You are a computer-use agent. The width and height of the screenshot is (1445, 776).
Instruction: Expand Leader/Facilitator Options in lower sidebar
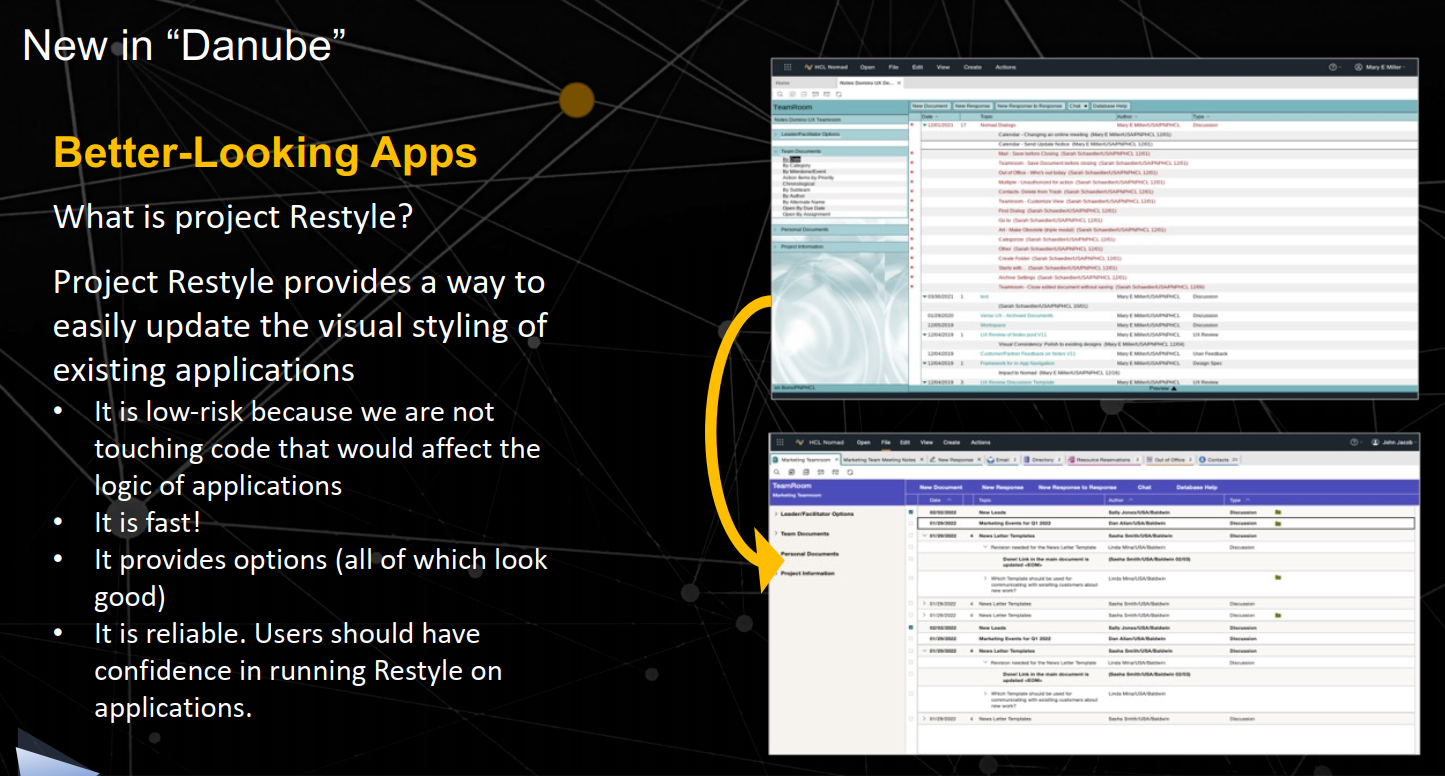tap(776, 514)
